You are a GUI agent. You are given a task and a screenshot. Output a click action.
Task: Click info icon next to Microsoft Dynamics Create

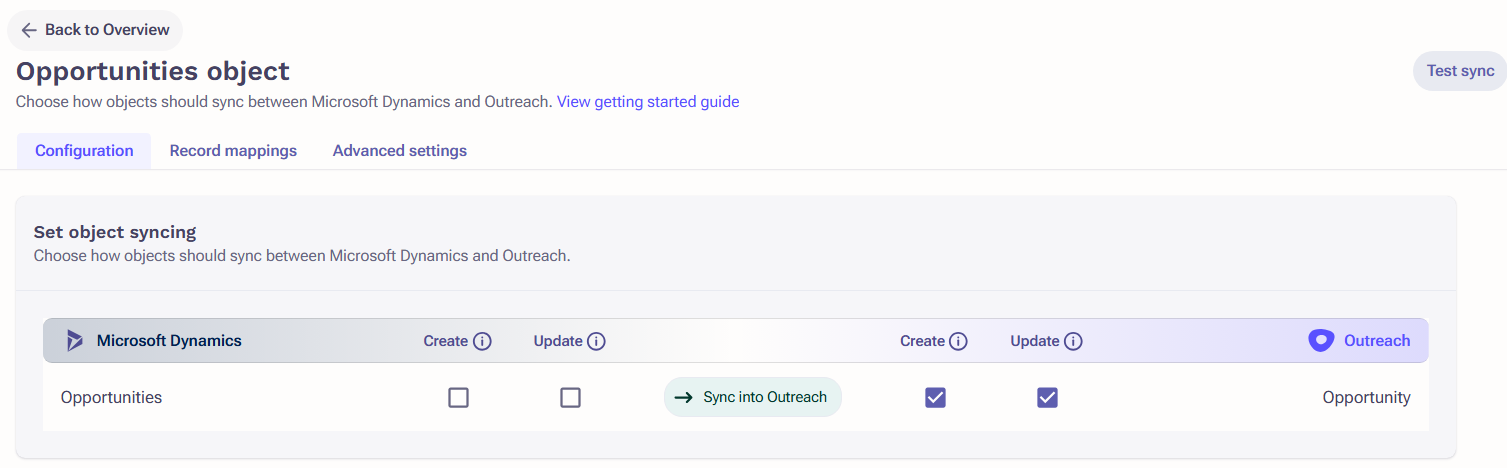click(x=482, y=341)
